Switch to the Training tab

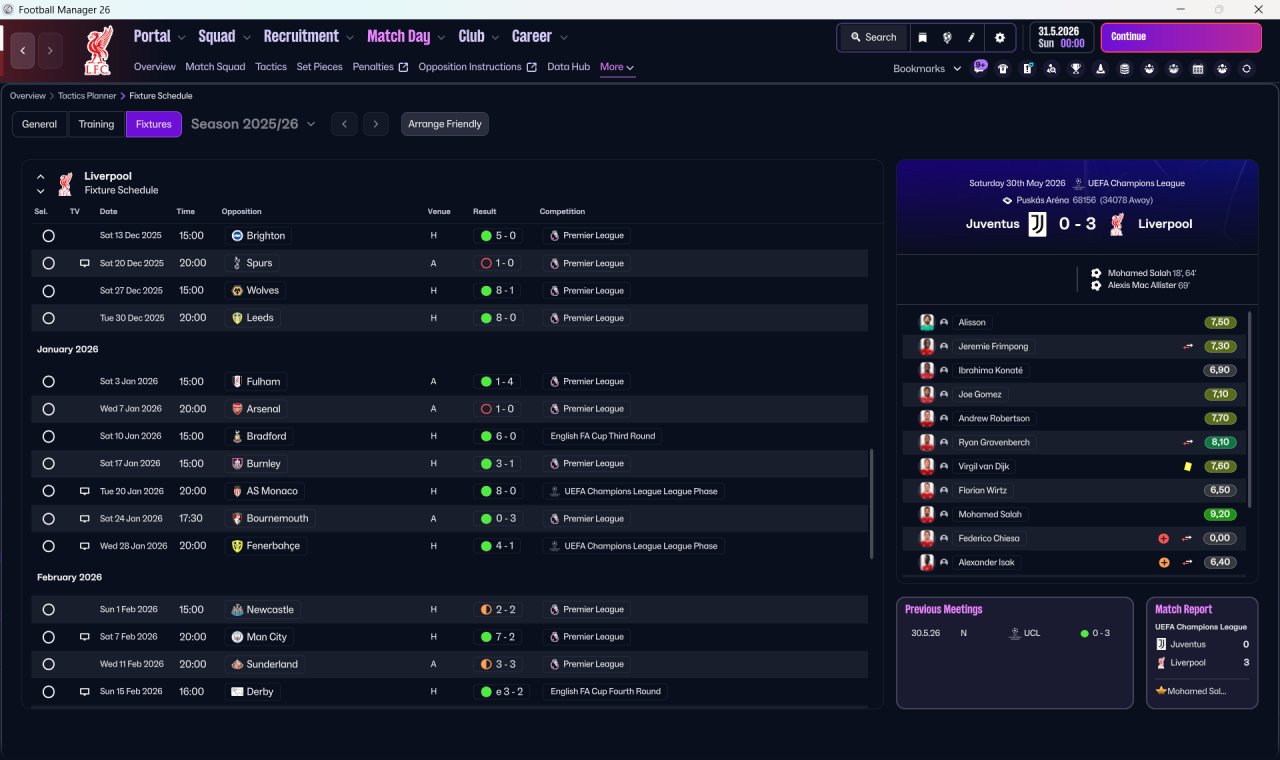[x=96, y=124]
